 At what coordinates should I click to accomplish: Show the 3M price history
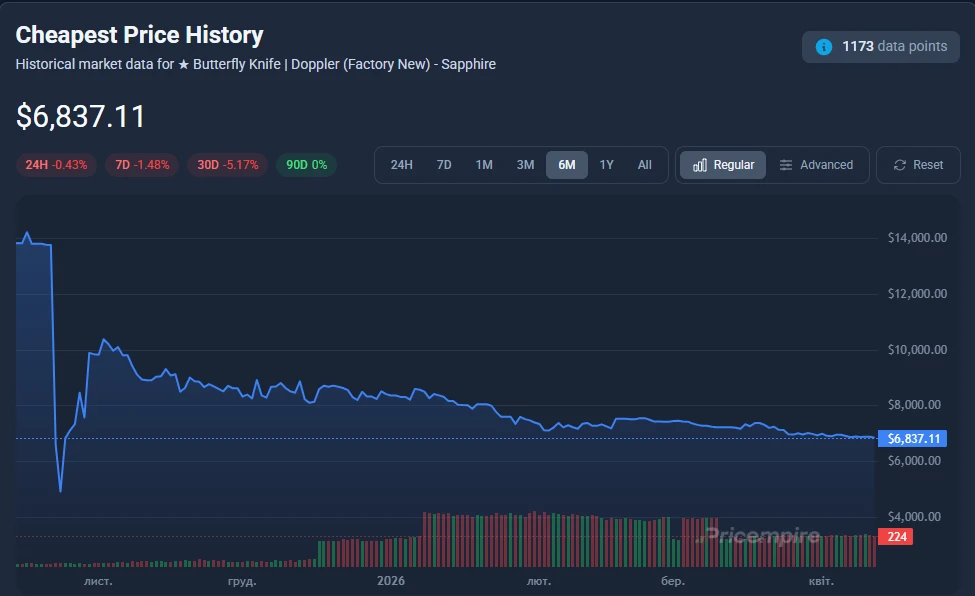[525, 165]
